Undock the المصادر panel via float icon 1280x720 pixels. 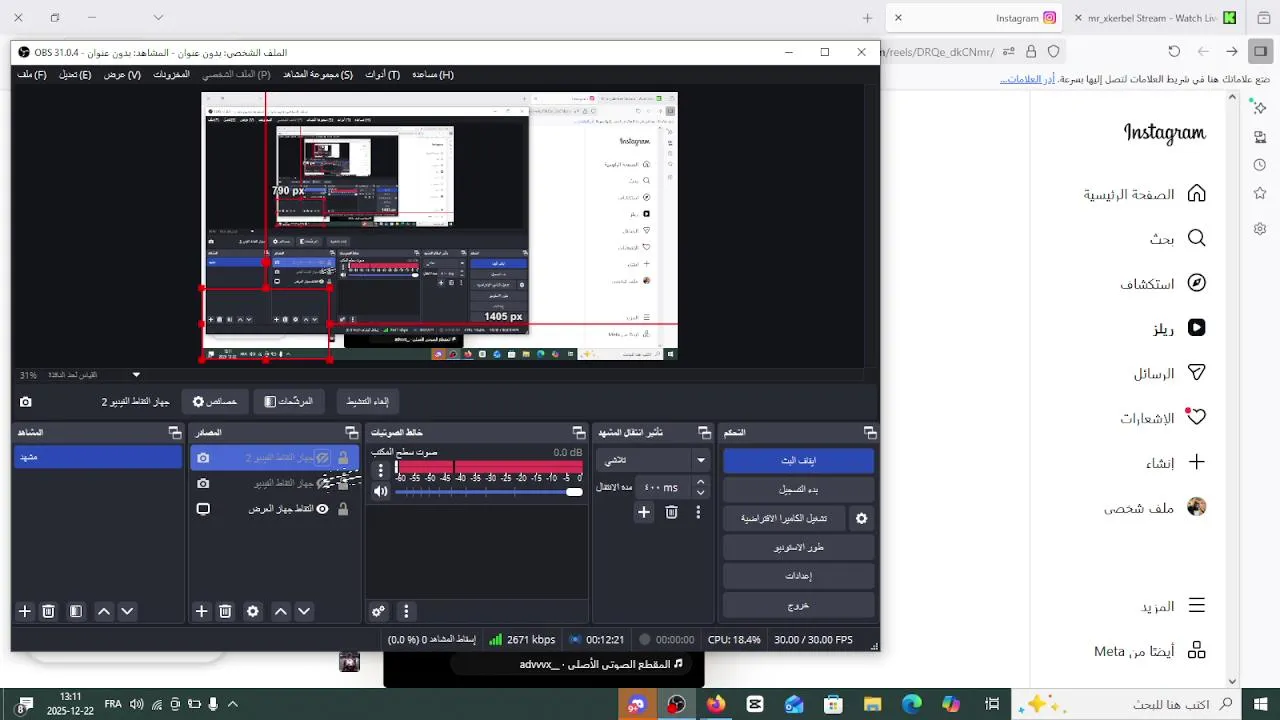click(351, 432)
